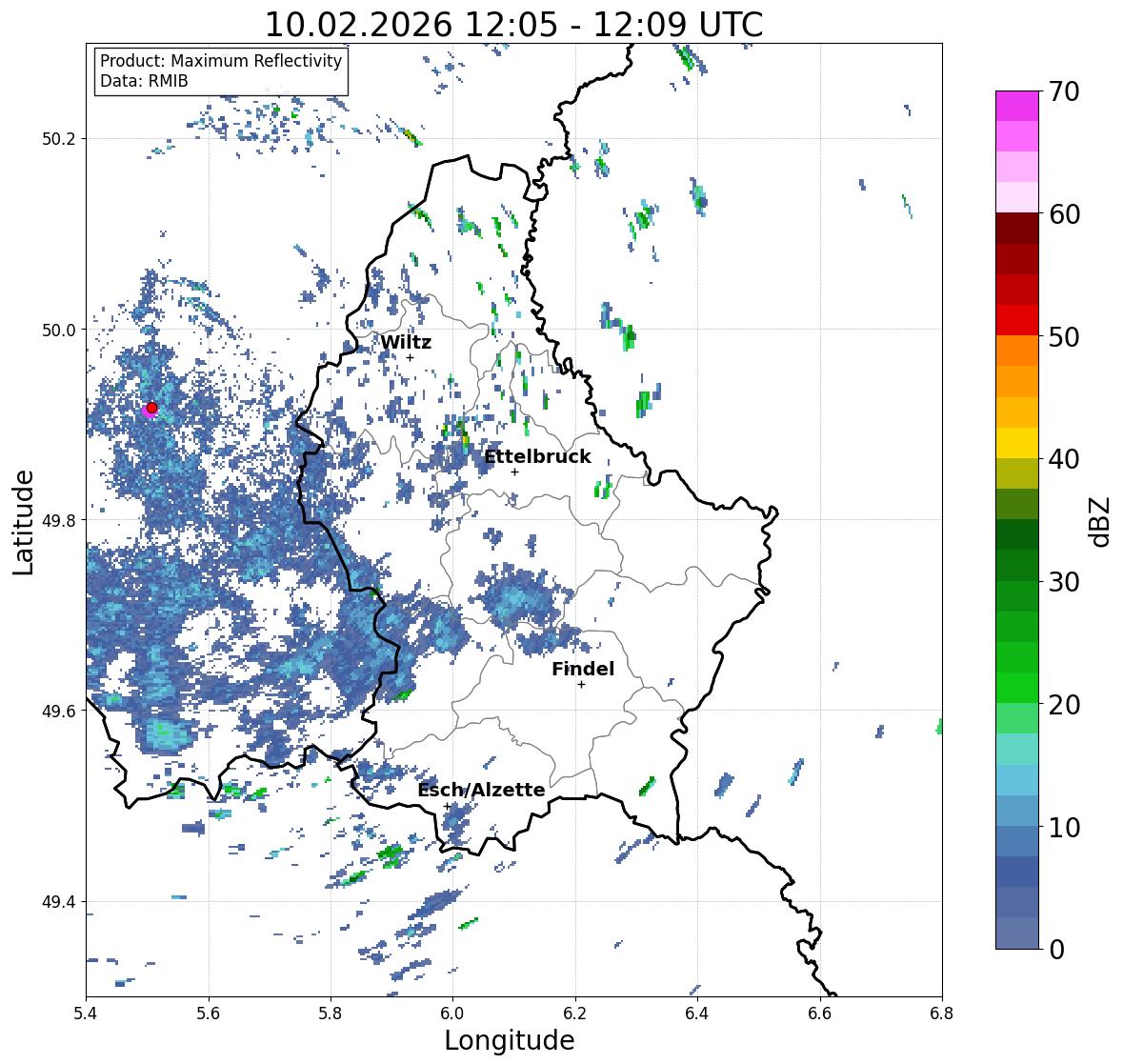Click the 49.8 latitude tick label

59,520
